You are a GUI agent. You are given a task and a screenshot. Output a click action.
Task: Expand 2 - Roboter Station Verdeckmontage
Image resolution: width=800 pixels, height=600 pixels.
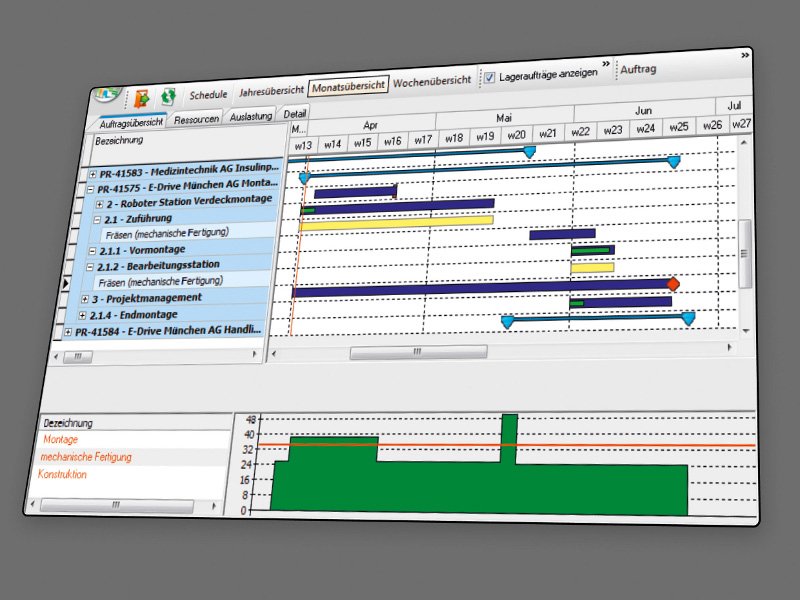click(100, 205)
